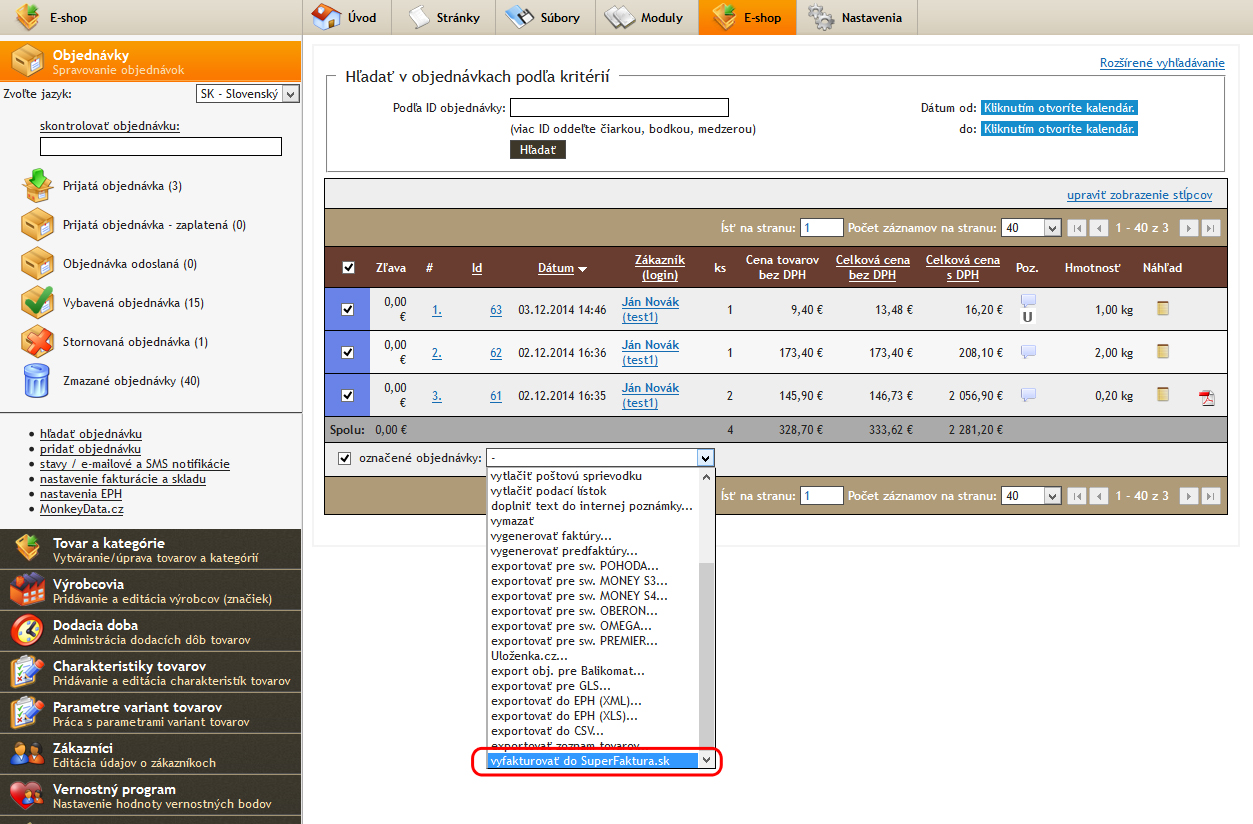The image size is (1253, 824).
Task: Click the Rozšírené vyhľadávanie link
Action: [x=1161, y=63]
